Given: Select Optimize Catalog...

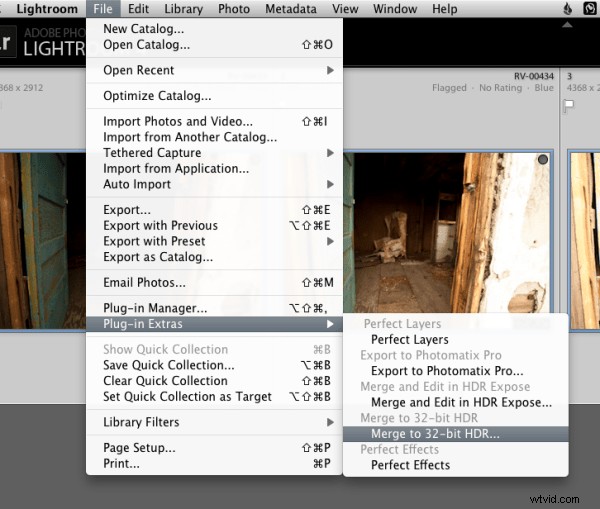Looking at the screenshot, I should [x=214, y=96].
